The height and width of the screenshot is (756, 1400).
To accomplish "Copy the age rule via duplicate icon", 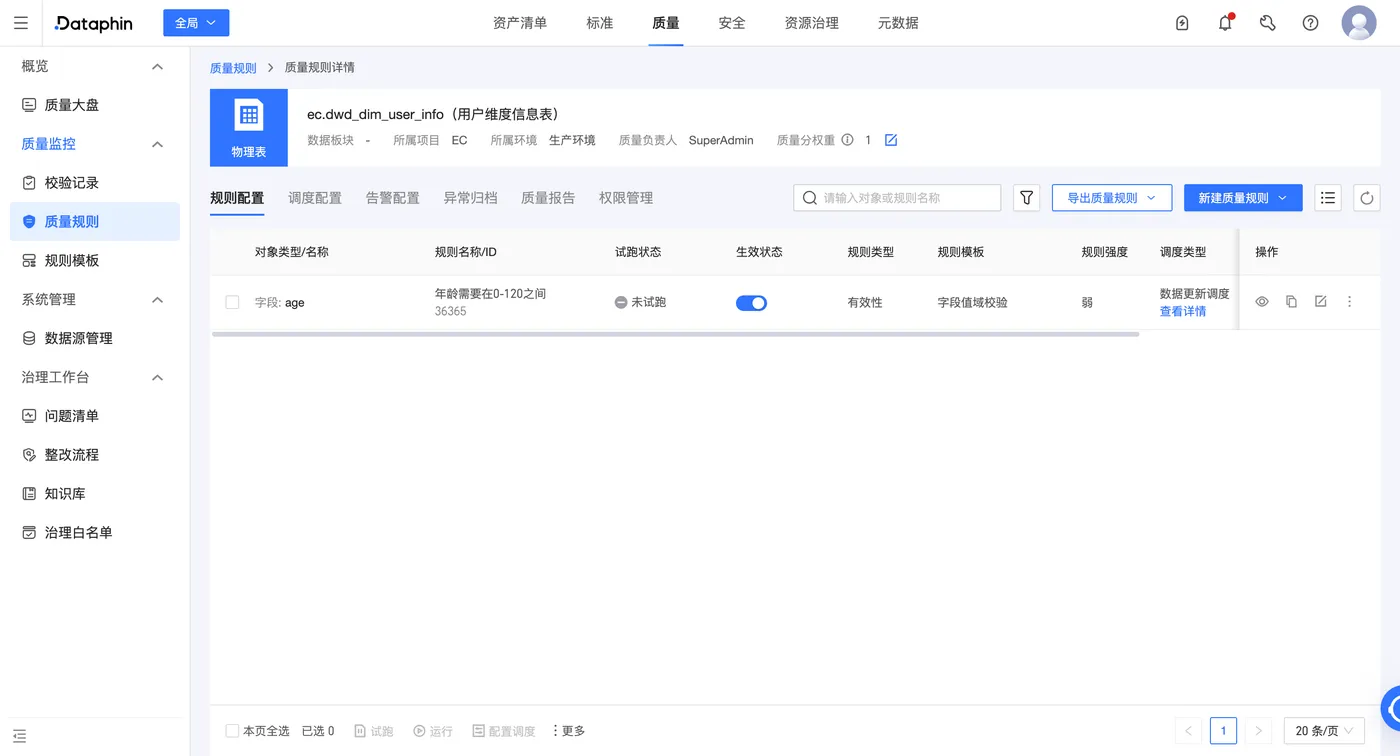I will click(1291, 302).
